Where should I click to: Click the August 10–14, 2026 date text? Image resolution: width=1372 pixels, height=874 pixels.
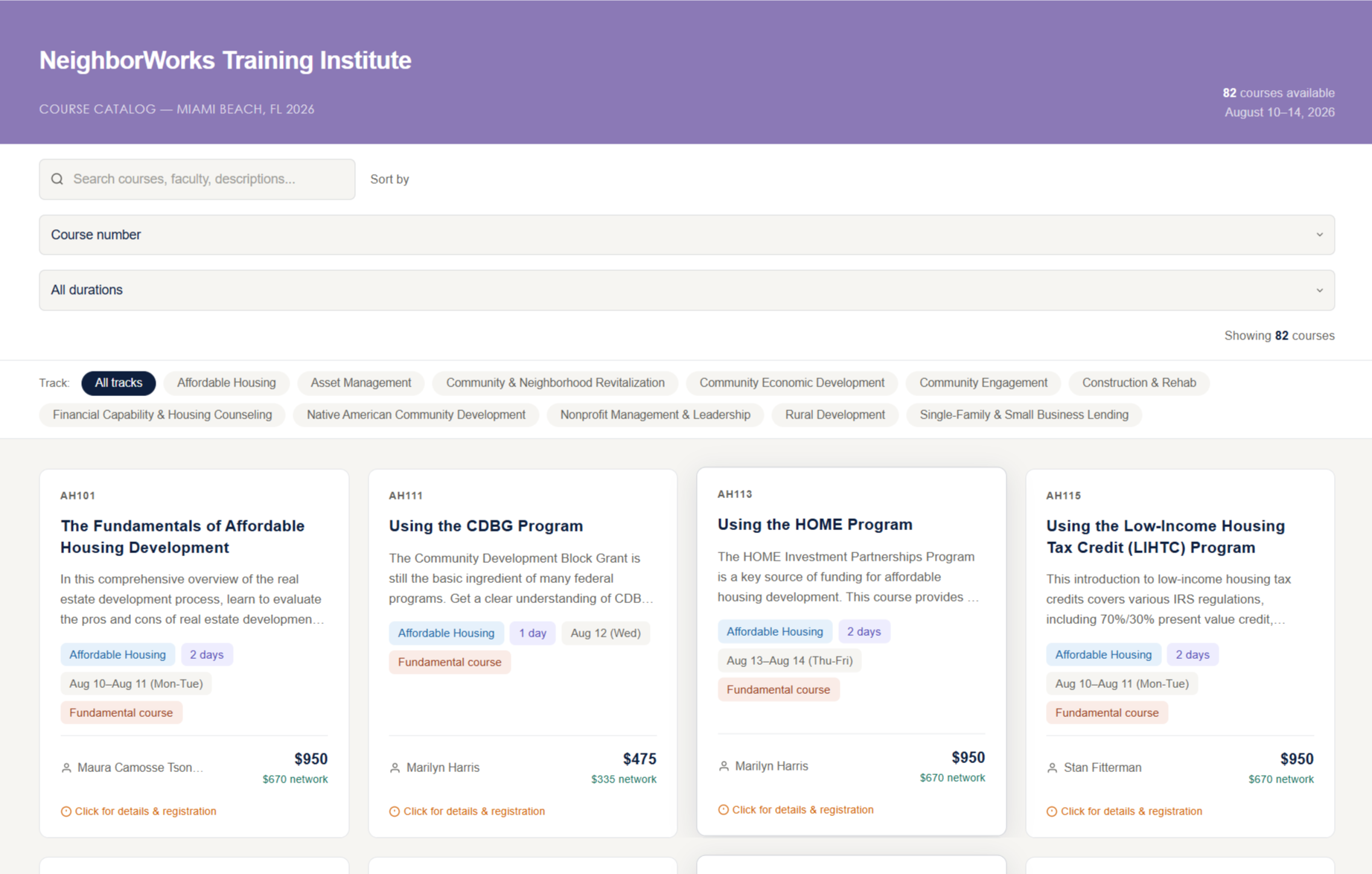point(1280,112)
